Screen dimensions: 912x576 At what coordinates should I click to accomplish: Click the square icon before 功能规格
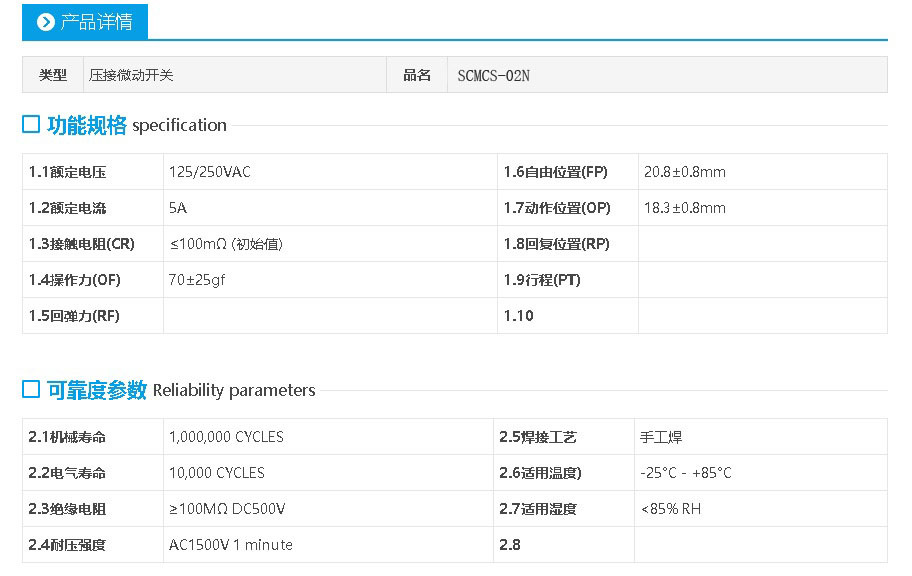pos(31,124)
